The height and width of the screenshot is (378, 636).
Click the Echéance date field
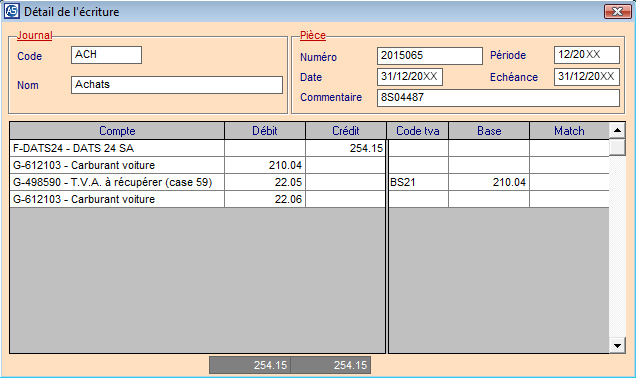pos(587,77)
